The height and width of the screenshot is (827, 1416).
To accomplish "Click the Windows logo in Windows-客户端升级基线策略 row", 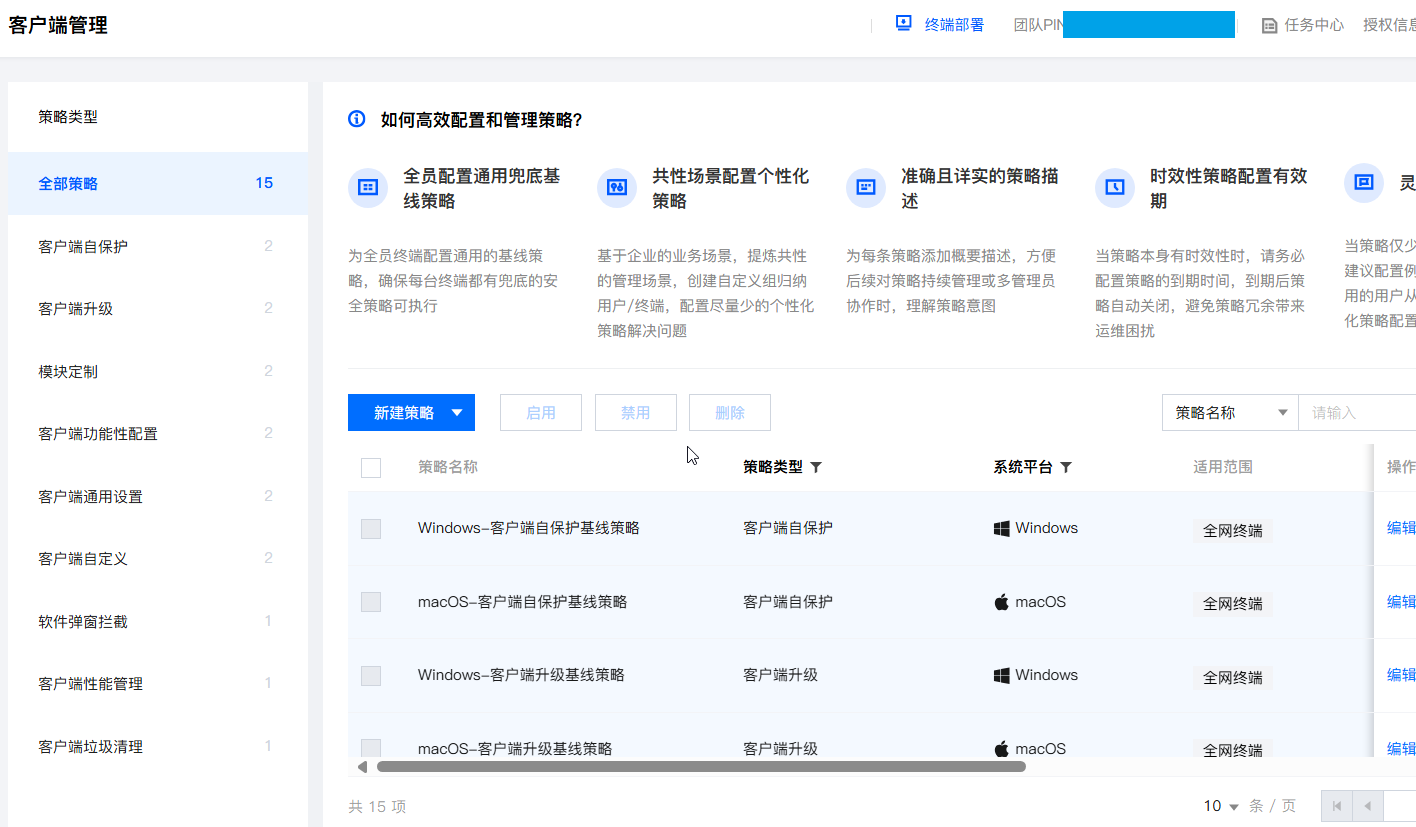I will pos(1001,675).
